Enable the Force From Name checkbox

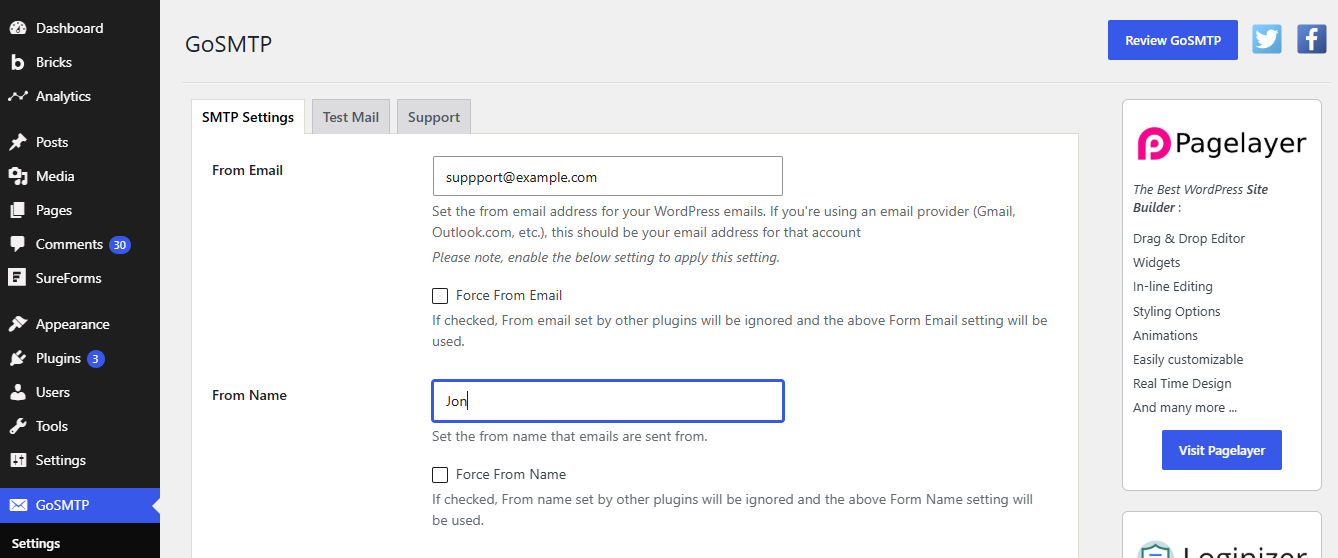pyautogui.click(x=440, y=475)
